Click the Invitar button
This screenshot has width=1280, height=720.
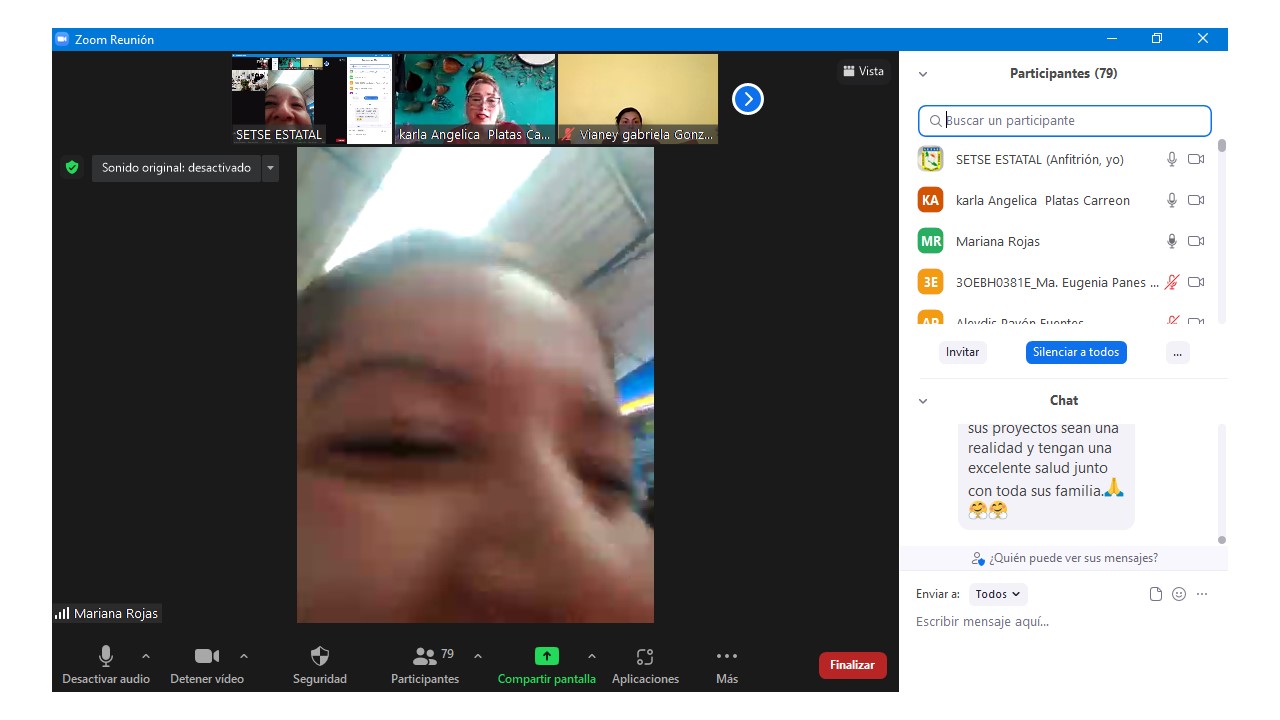point(963,352)
